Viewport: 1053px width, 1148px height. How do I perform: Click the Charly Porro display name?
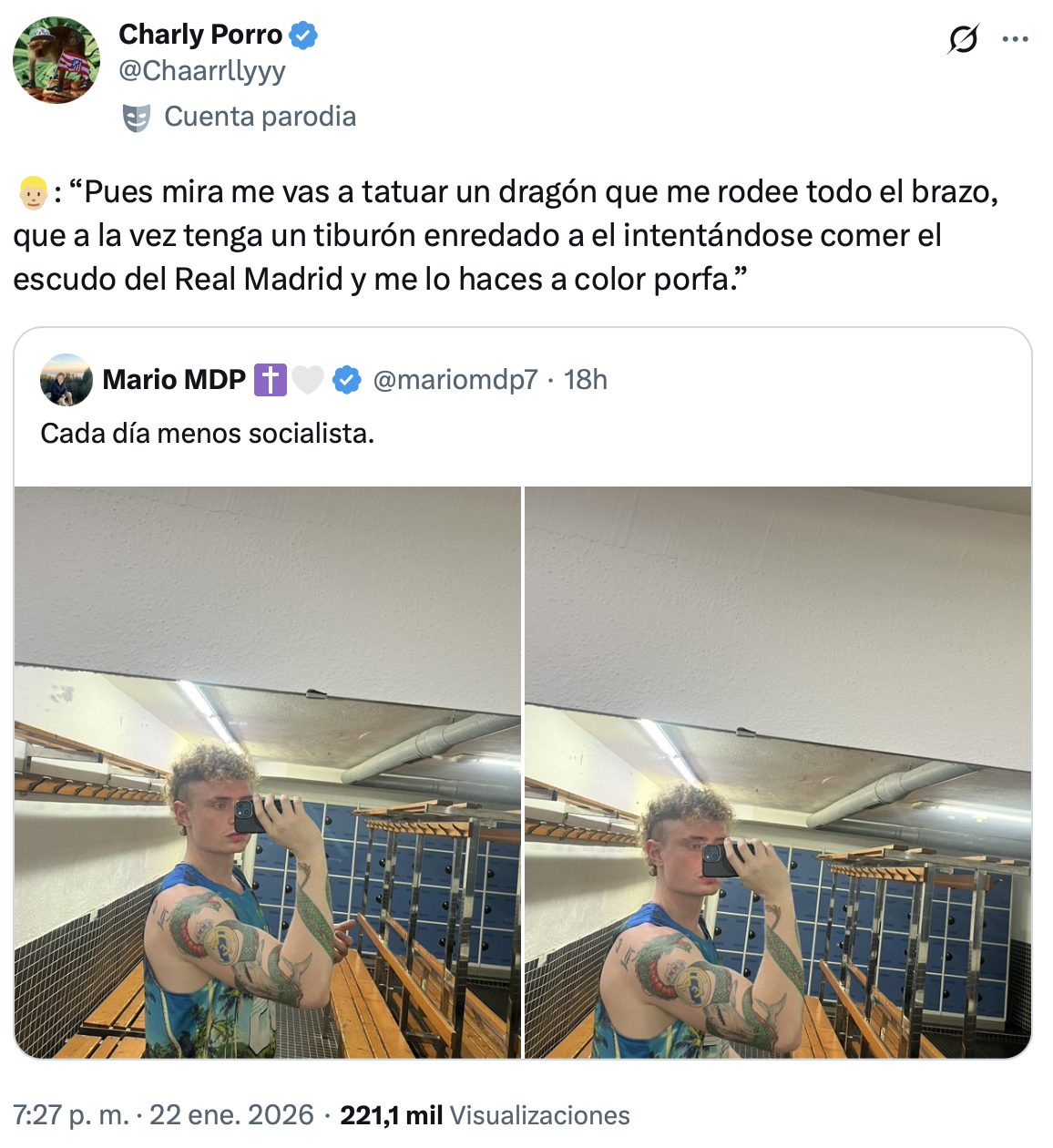(200, 35)
